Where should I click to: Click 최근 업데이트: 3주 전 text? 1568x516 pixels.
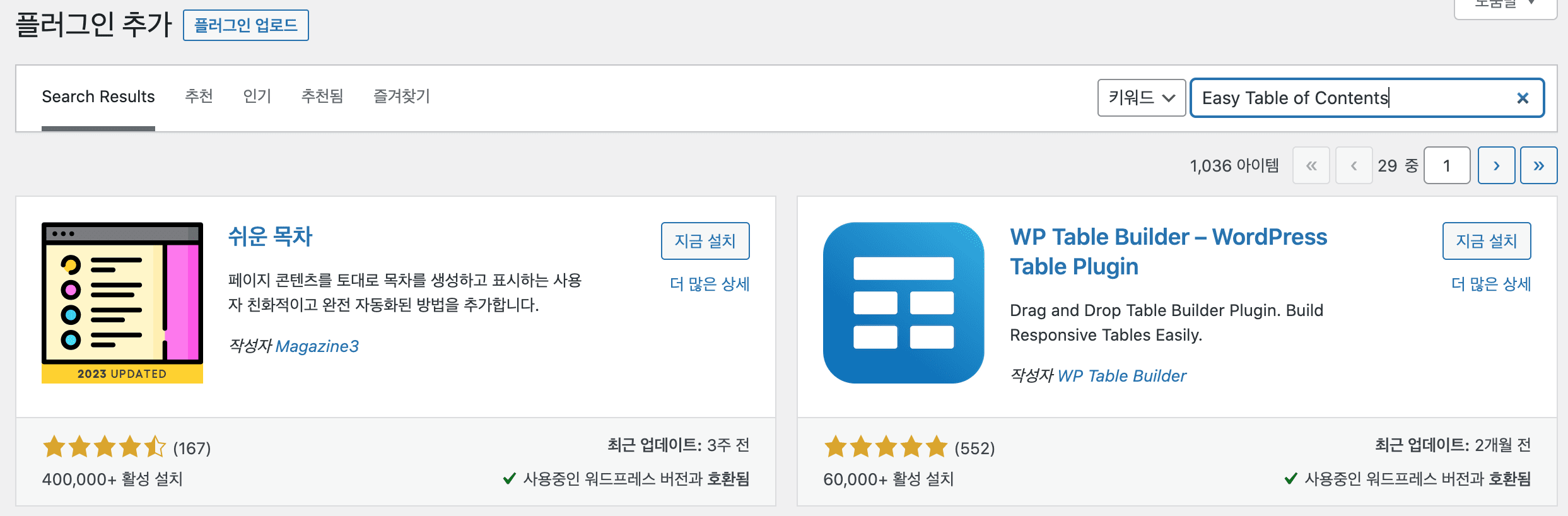coord(679,445)
